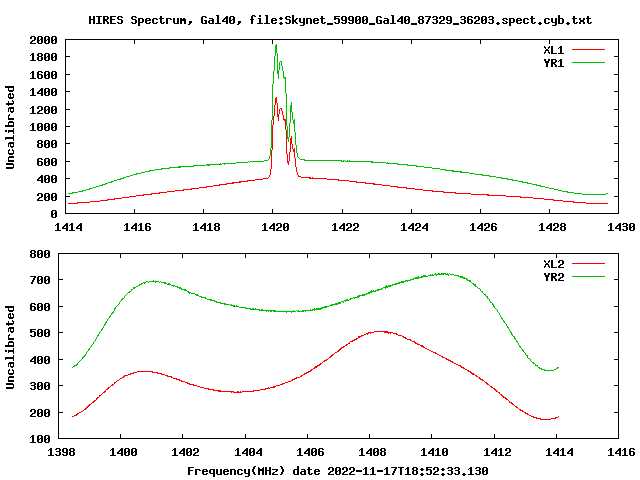
Task: Click the red XL2 legend line sample
Action: [x=588, y=264]
